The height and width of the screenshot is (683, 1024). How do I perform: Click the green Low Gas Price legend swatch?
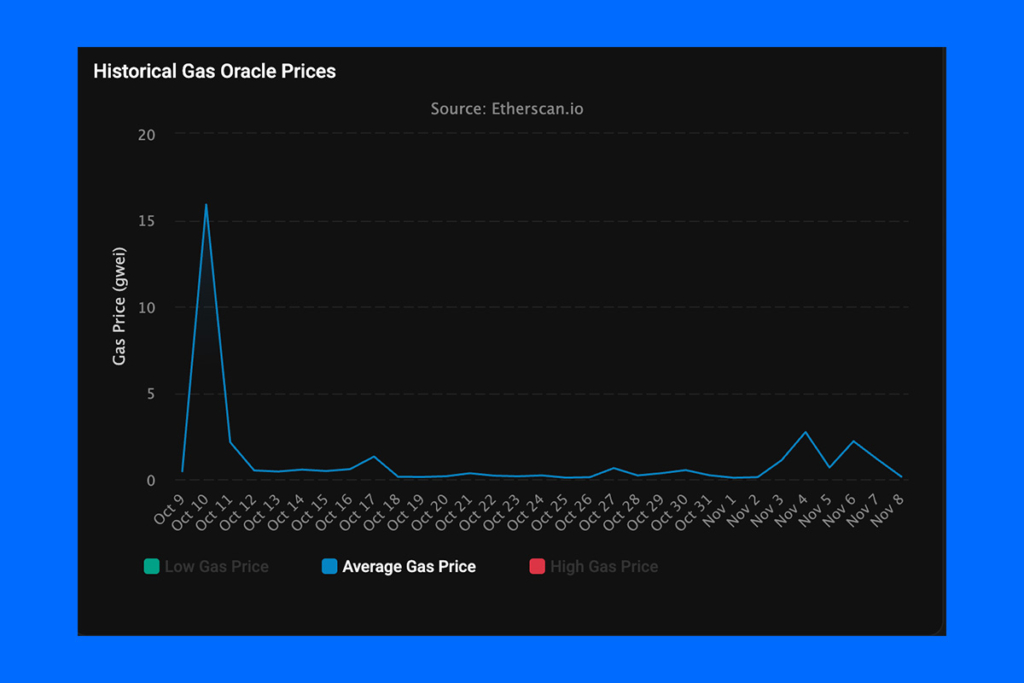(x=151, y=566)
